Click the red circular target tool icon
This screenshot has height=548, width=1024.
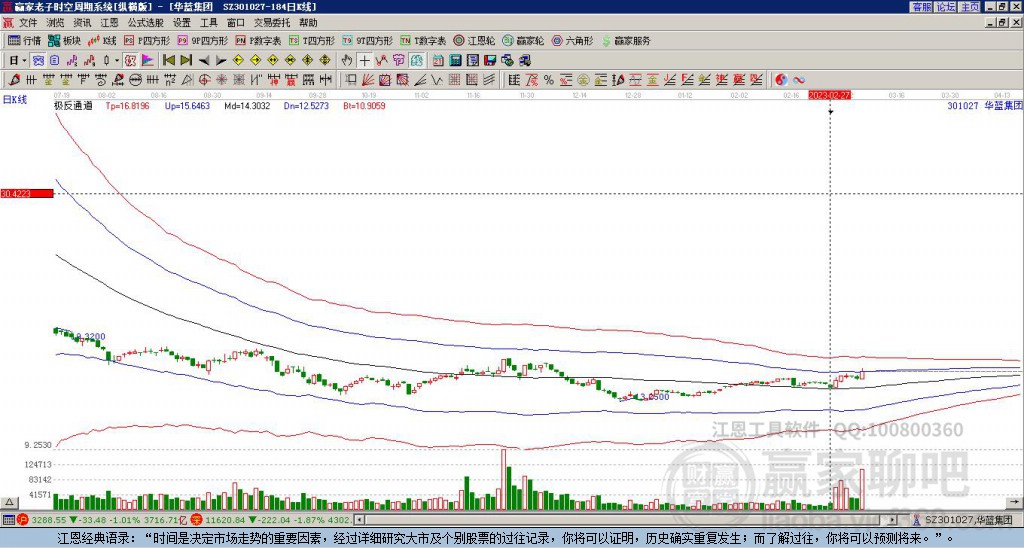click(x=204, y=80)
